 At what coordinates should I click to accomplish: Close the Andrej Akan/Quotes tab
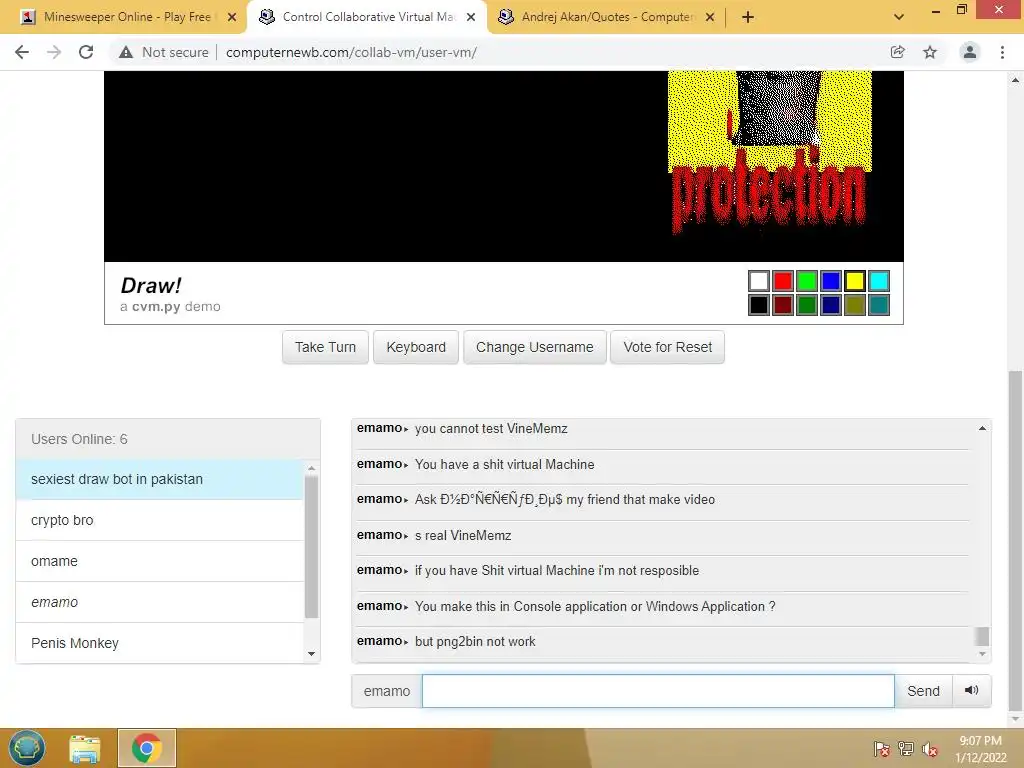pyautogui.click(x=710, y=17)
